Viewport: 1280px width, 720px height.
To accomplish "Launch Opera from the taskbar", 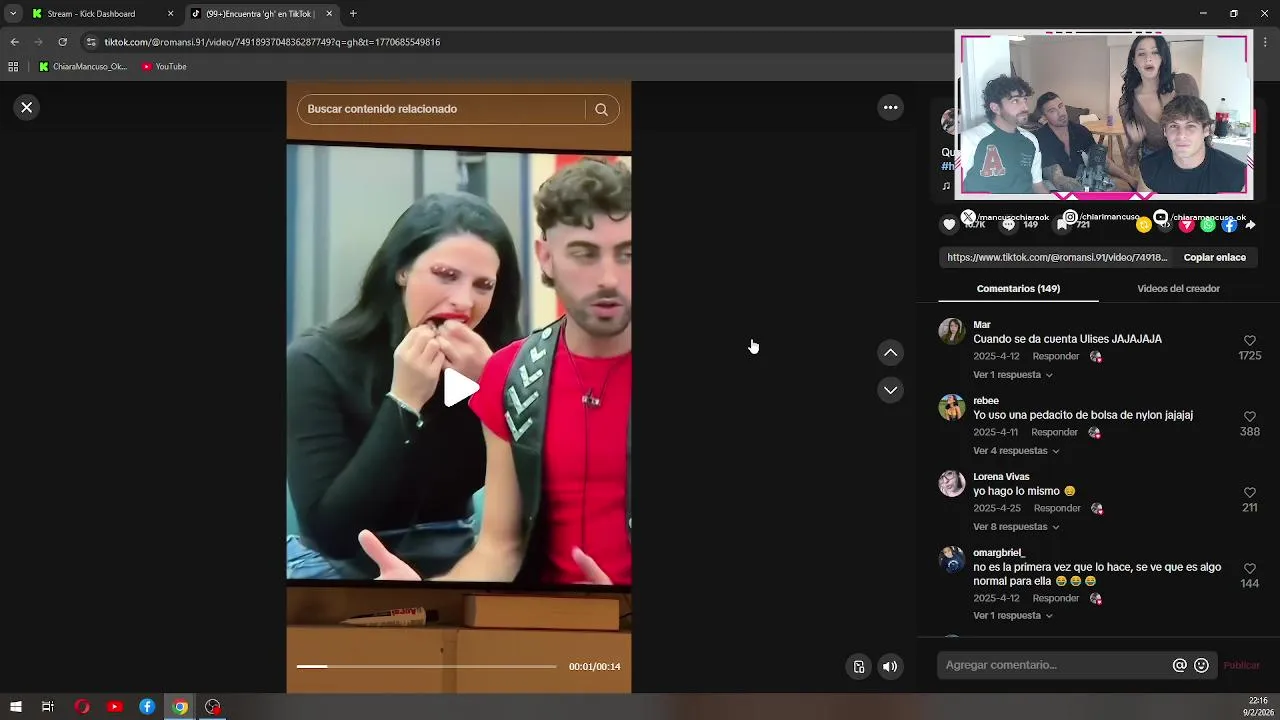I will click(82, 707).
